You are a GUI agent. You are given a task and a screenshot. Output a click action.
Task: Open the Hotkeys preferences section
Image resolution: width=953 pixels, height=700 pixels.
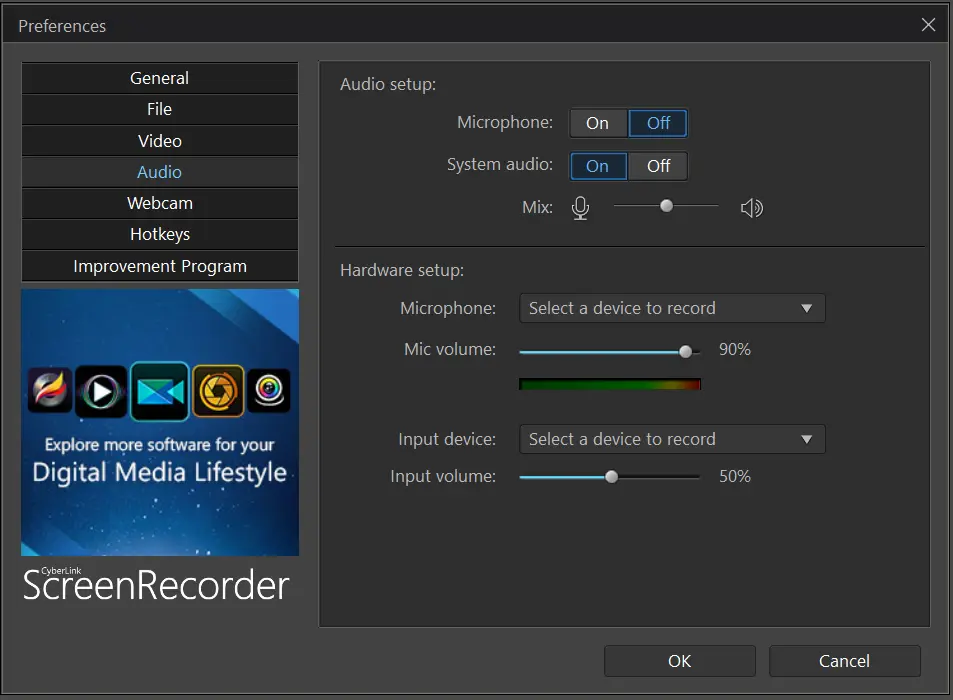pos(159,234)
